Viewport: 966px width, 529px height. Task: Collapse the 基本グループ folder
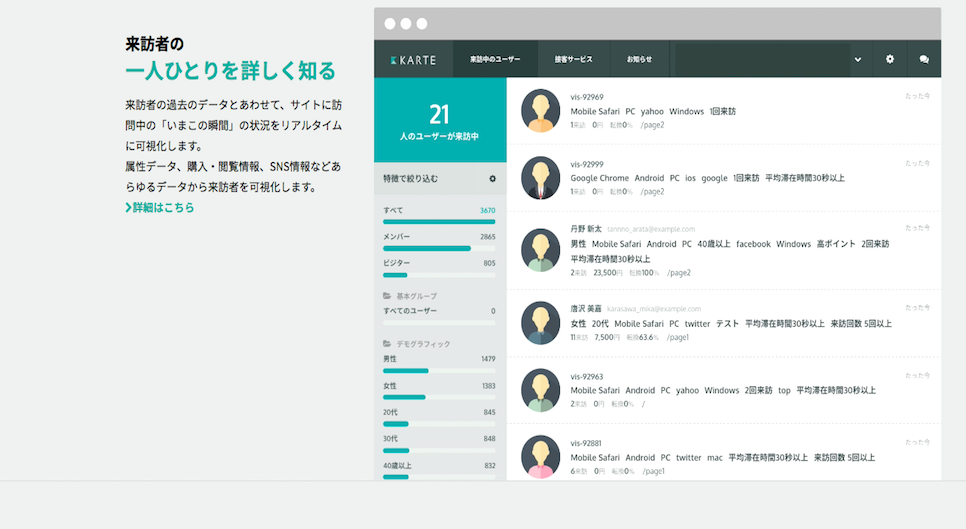[410, 296]
